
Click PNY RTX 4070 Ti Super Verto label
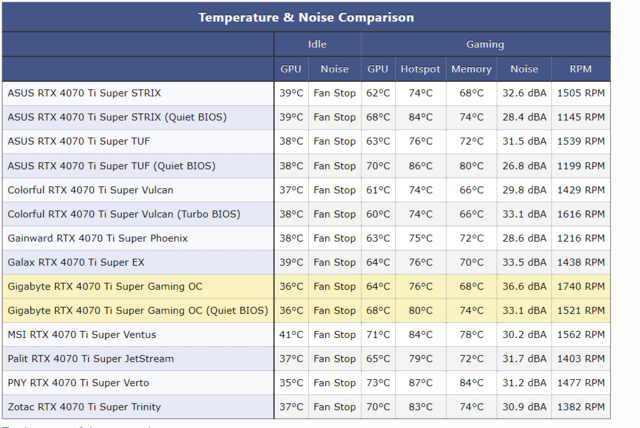(x=82, y=383)
